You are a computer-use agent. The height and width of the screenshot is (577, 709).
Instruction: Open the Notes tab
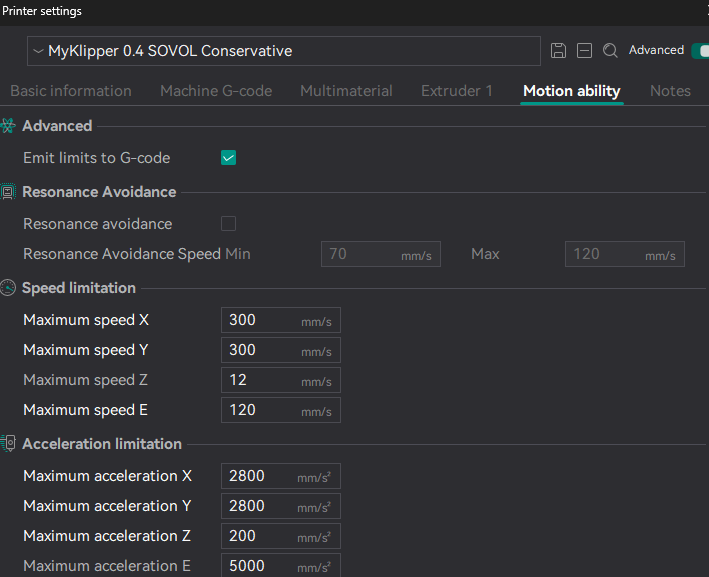[670, 91]
